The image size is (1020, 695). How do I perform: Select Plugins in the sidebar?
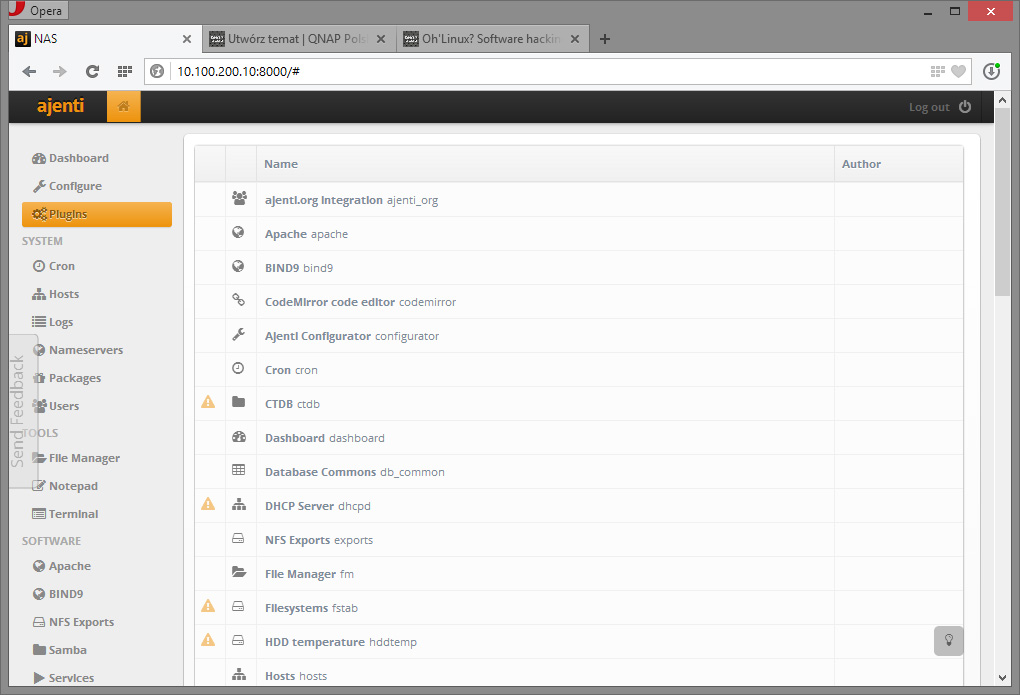[97, 214]
